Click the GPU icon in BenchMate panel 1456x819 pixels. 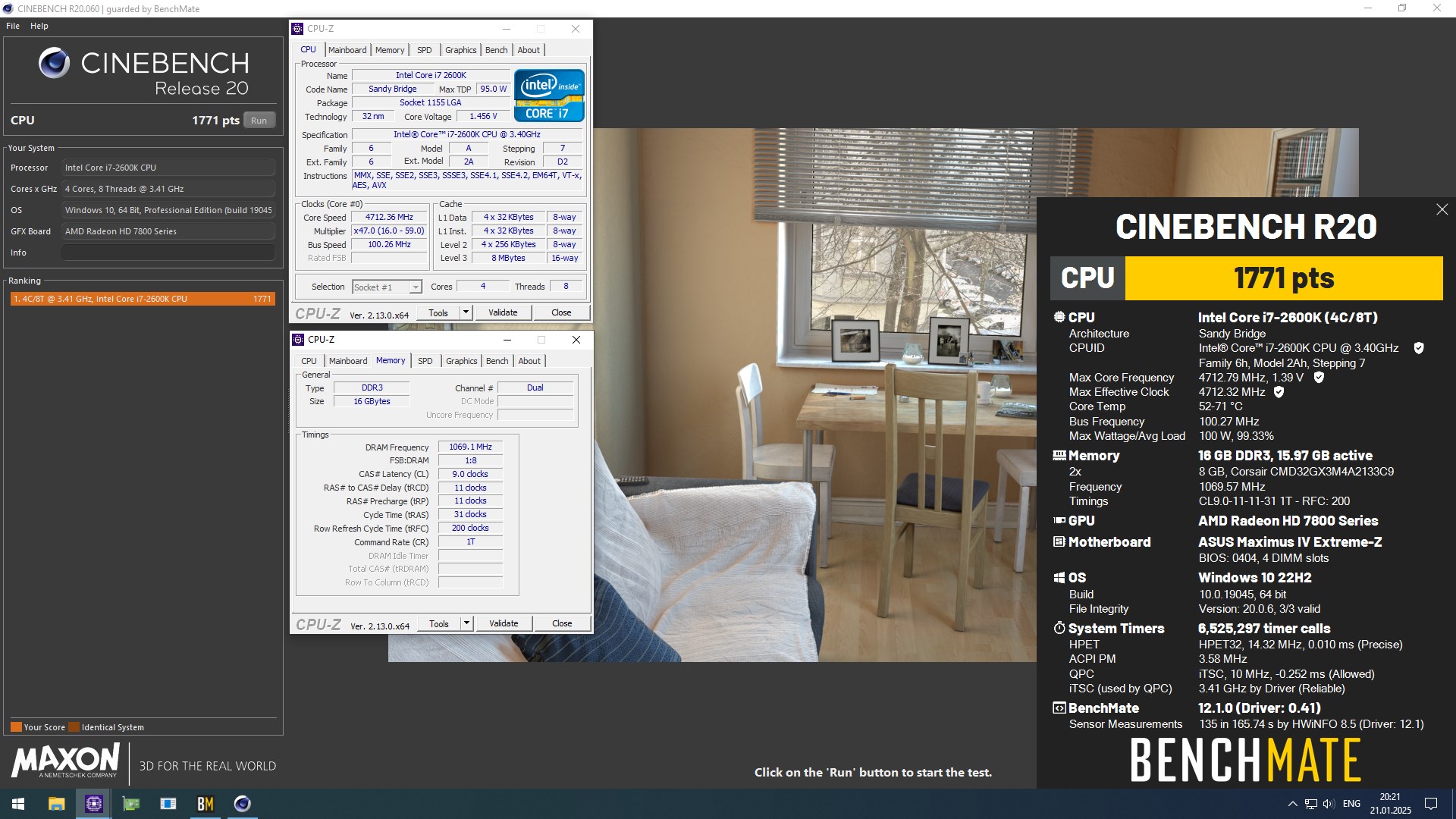pyautogui.click(x=1059, y=520)
